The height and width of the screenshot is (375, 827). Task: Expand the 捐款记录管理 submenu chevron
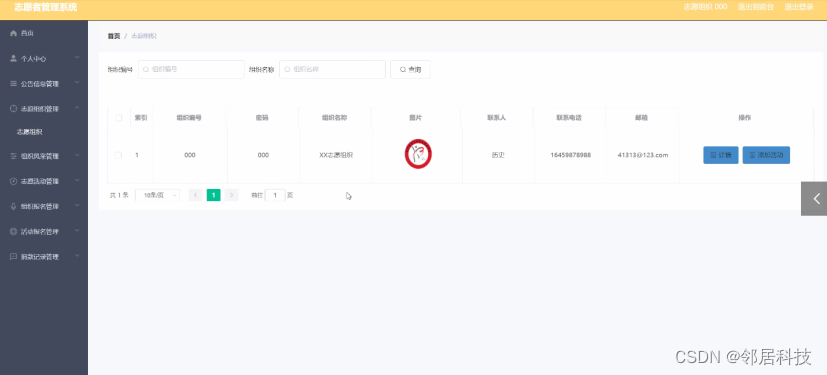[77, 255]
